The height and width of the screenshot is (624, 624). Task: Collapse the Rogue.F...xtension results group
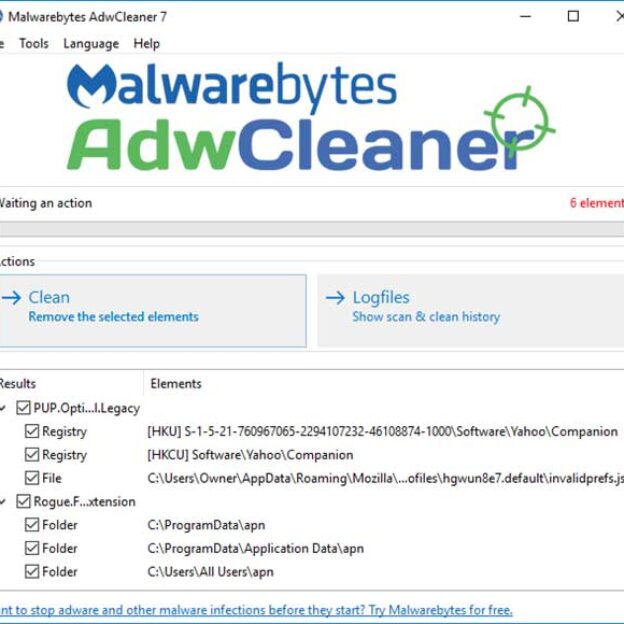pos(3,501)
